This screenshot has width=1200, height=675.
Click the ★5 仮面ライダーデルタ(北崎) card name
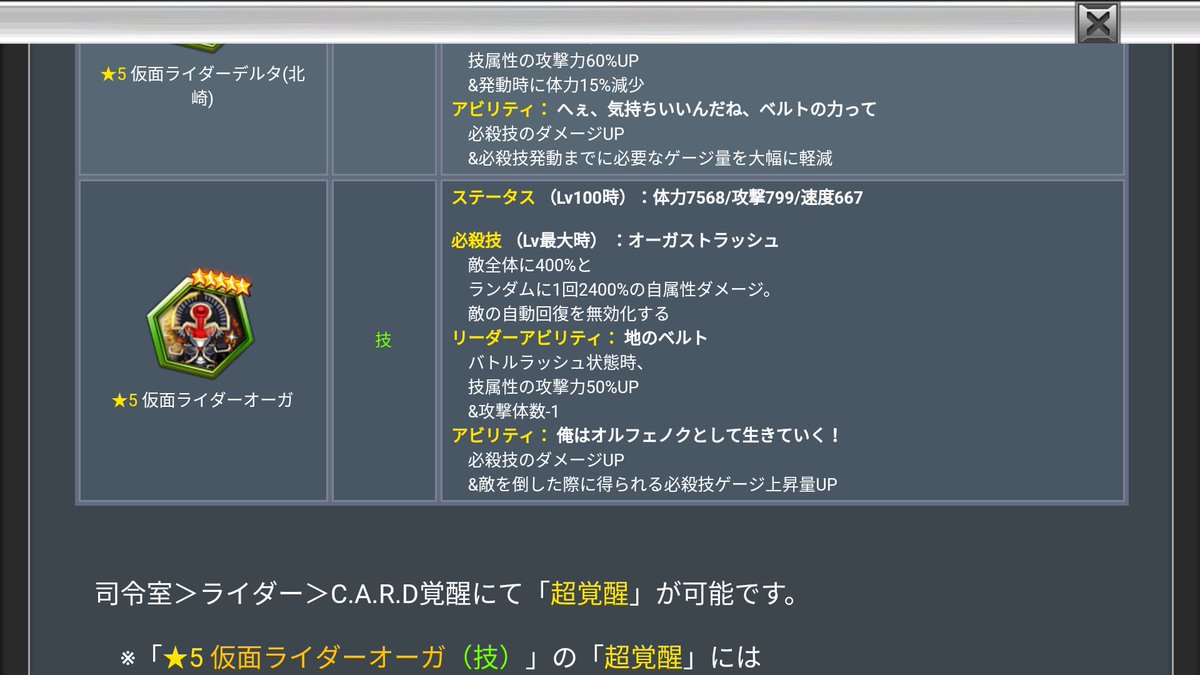point(203,87)
